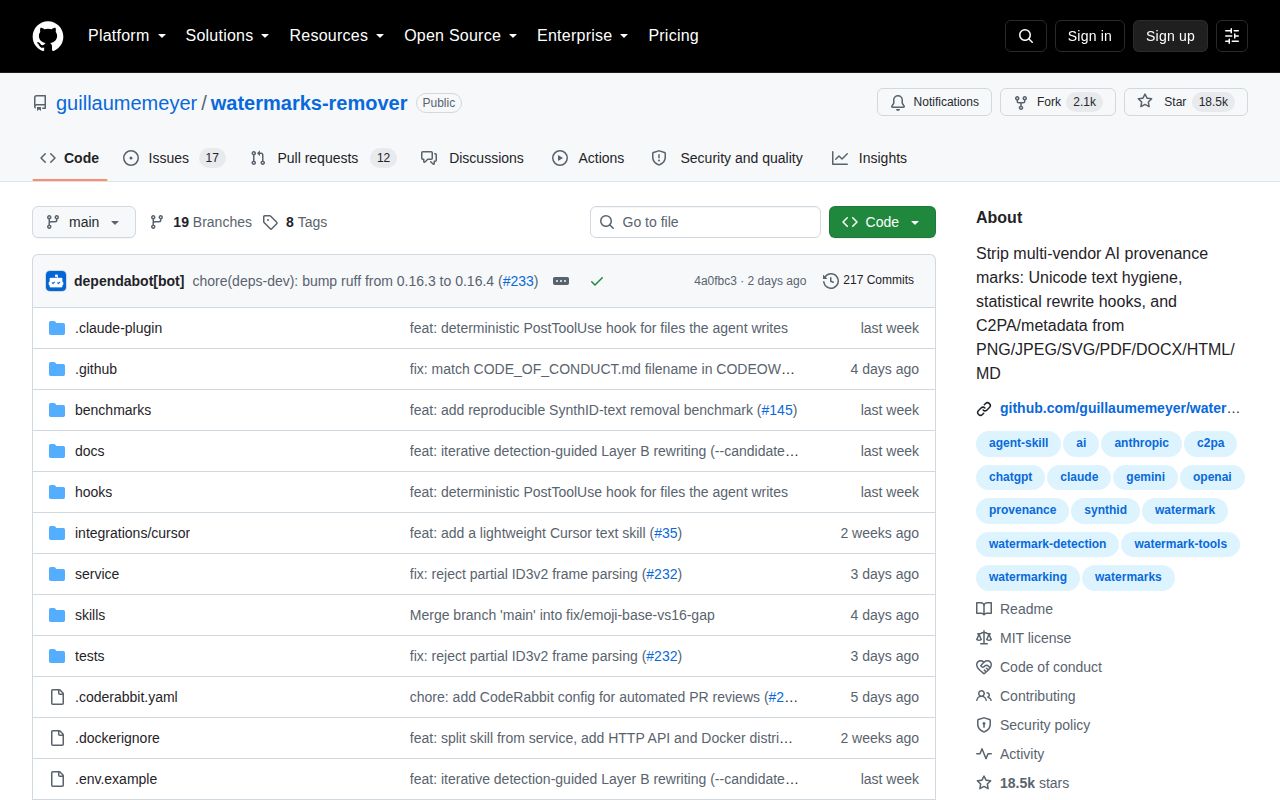Select the synthid topic tag
1280x800 pixels.
click(x=1106, y=510)
